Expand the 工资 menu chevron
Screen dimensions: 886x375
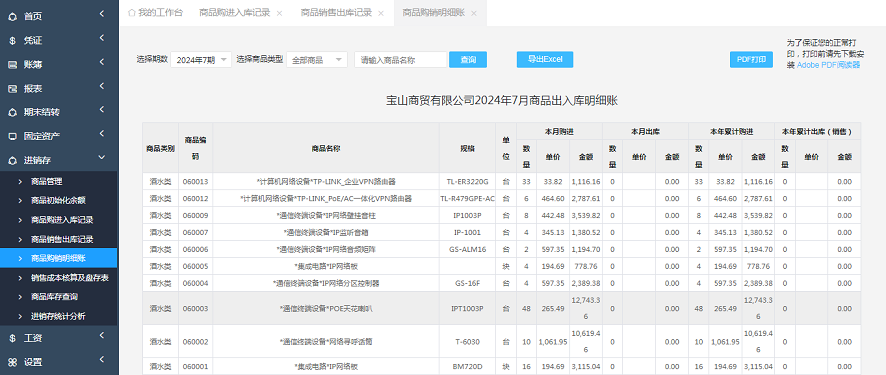[101, 335]
